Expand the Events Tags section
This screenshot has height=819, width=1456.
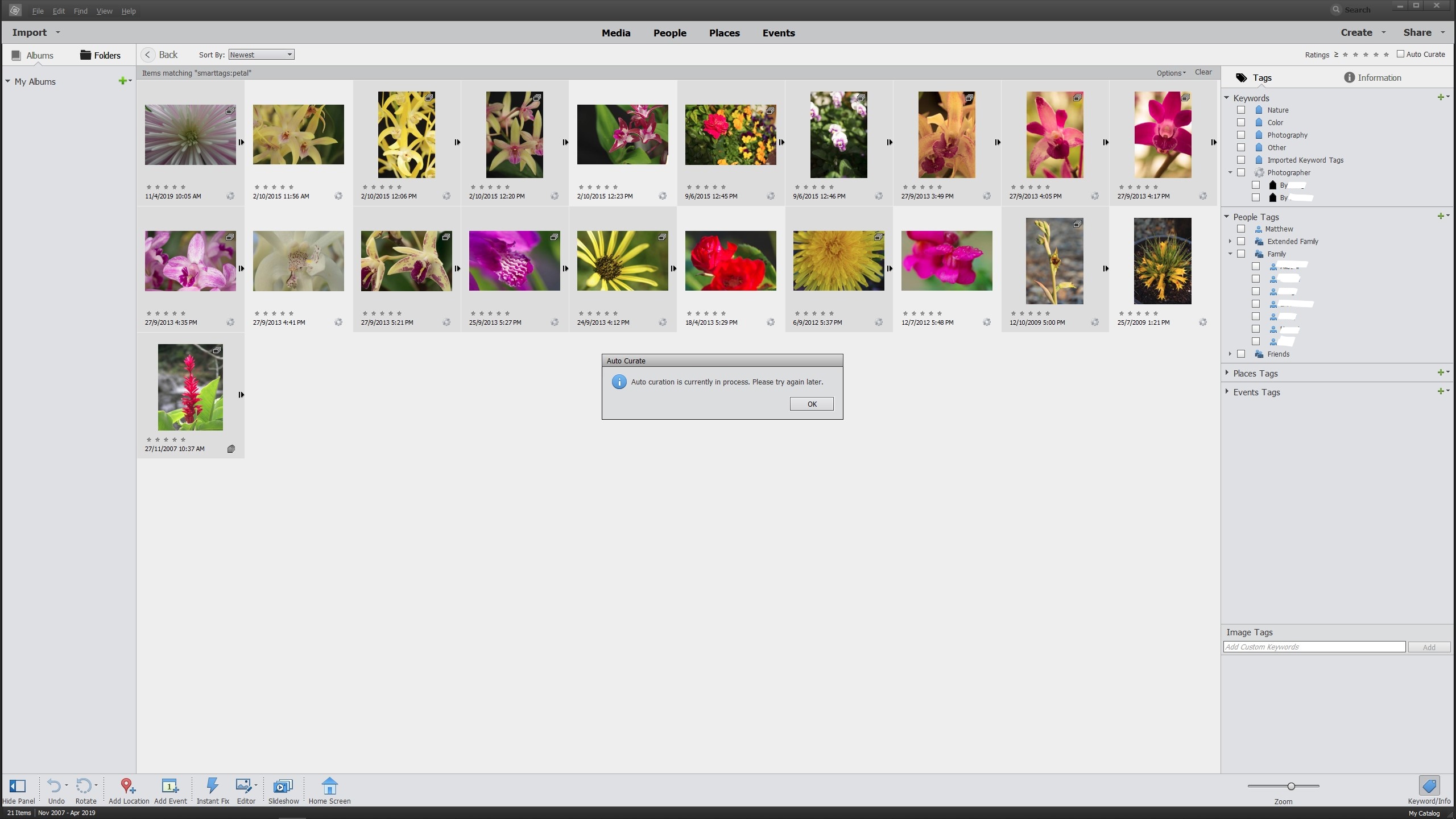[x=1227, y=391]
